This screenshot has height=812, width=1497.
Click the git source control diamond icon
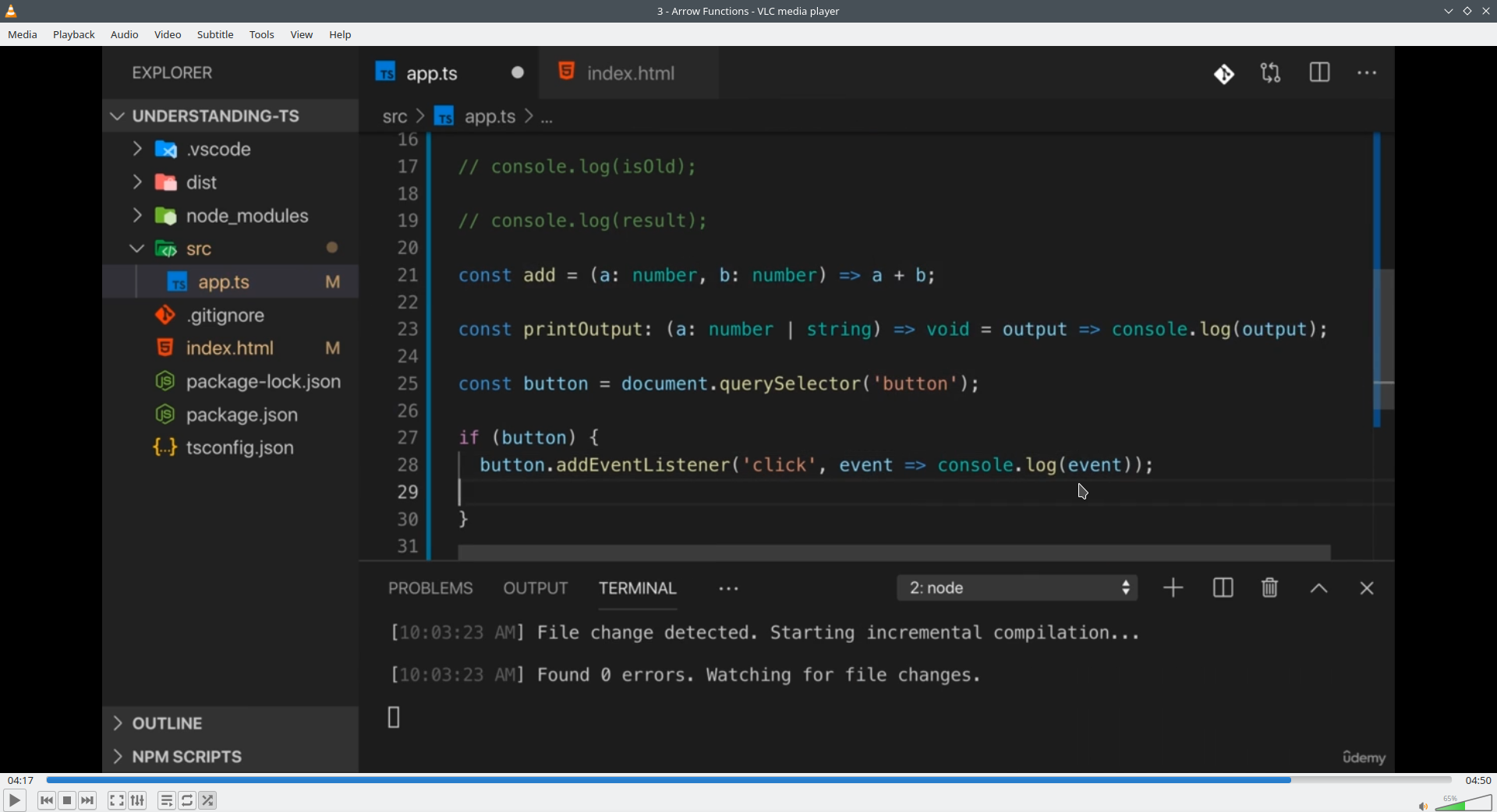[1224, 74]
